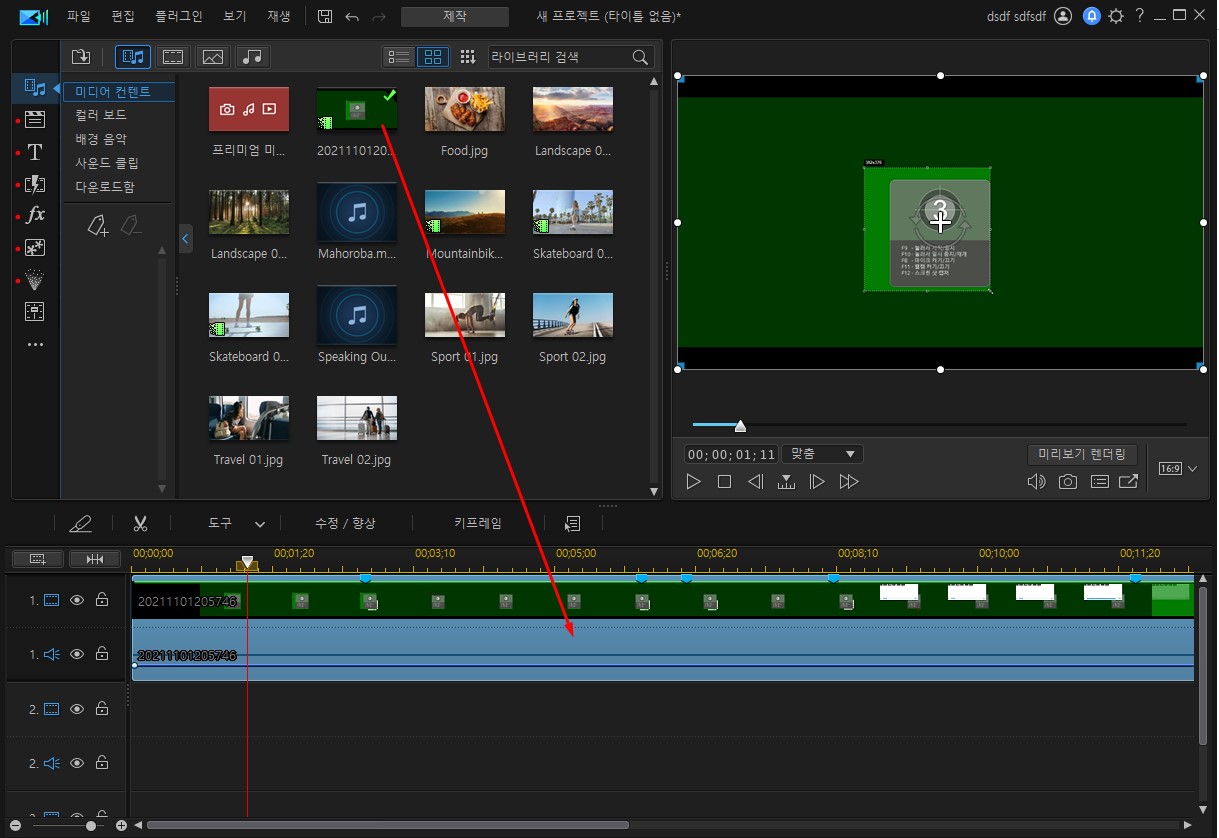Mute audio track 1 with eye icon
This screenshot has height=838, width=1219.
[77, 654]
